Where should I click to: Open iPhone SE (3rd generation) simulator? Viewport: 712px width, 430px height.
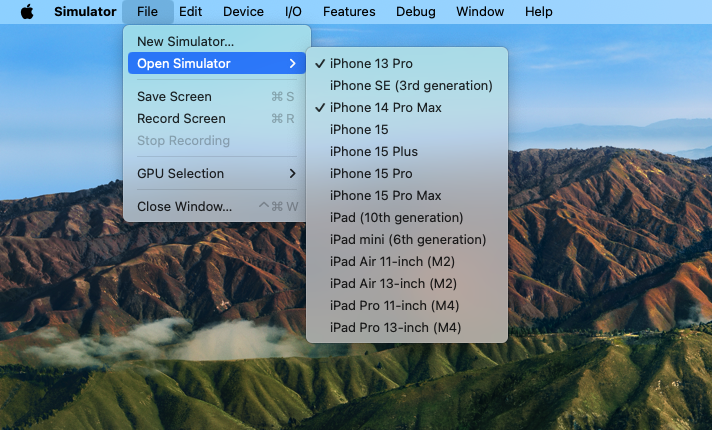[407, 85]
